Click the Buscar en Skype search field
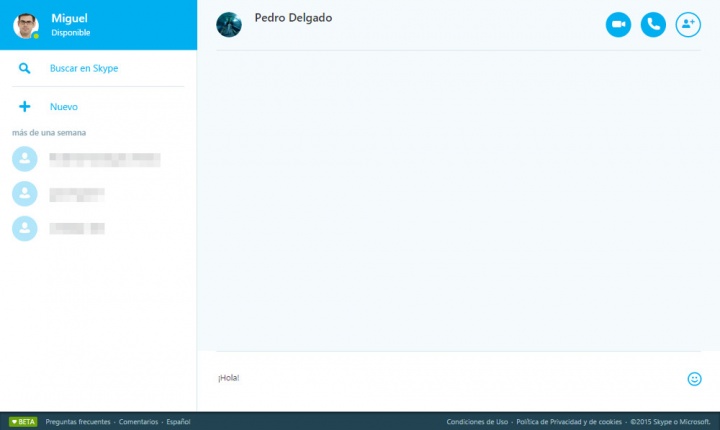The width and height of the screenshot is (720, 430). (98, 68)
